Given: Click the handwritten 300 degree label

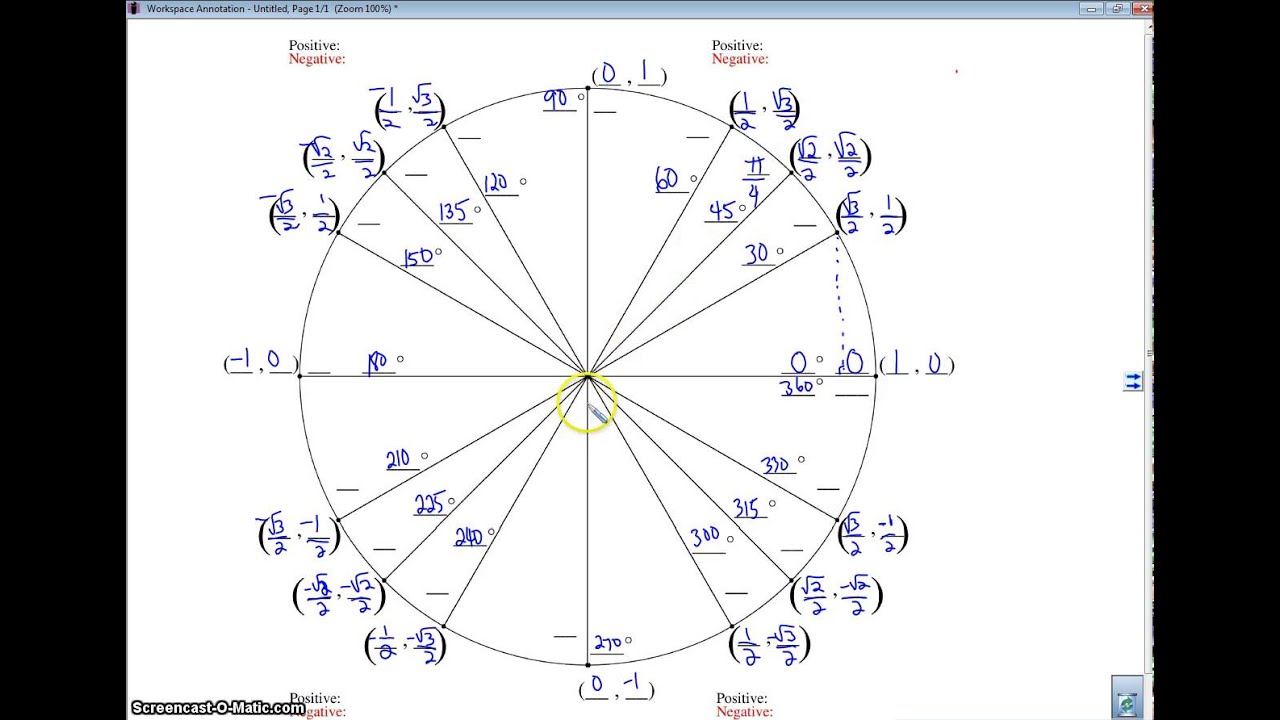Looking at the screenshot, I should point(706,538).
